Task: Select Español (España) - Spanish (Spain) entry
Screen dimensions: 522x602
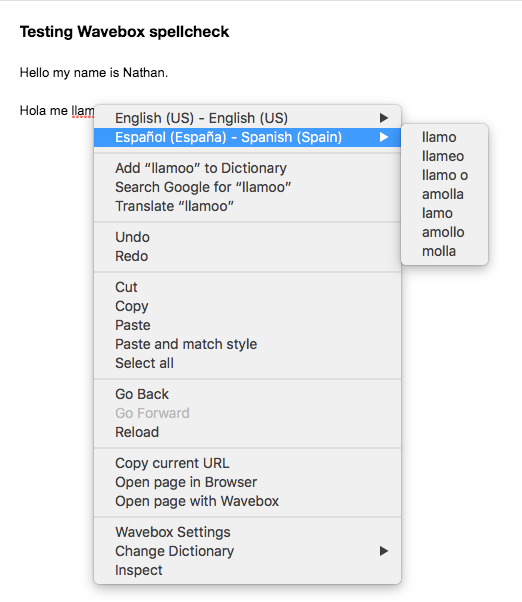Action: pyautogui.click(x=247, y=137)
